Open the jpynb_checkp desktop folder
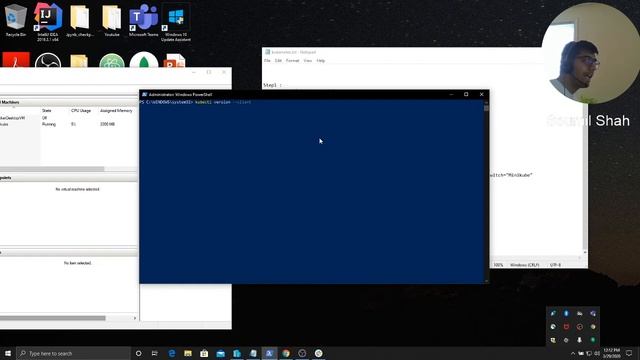 click(x=80, y=20)
